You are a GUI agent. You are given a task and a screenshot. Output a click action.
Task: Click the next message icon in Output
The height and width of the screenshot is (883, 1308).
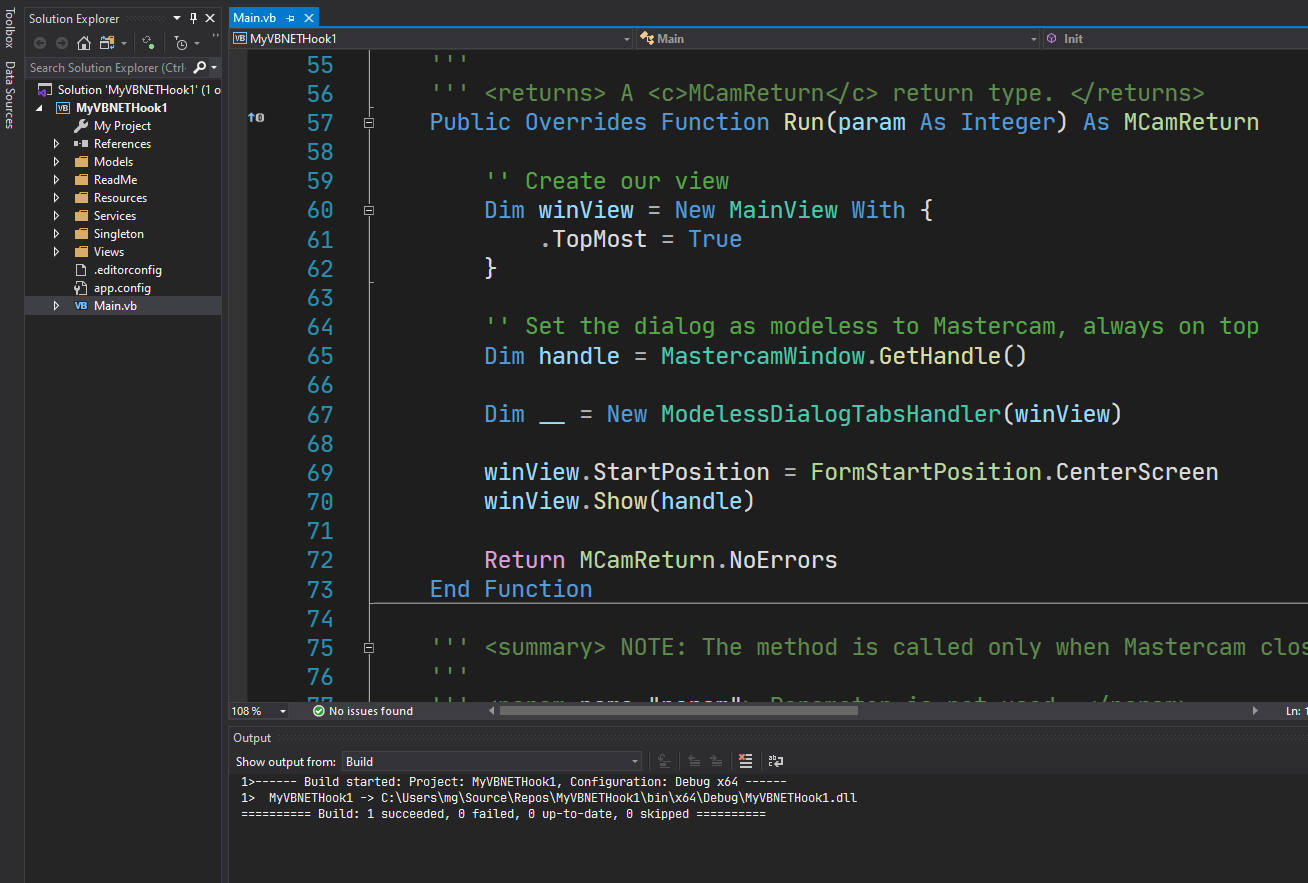click(717, 761)
